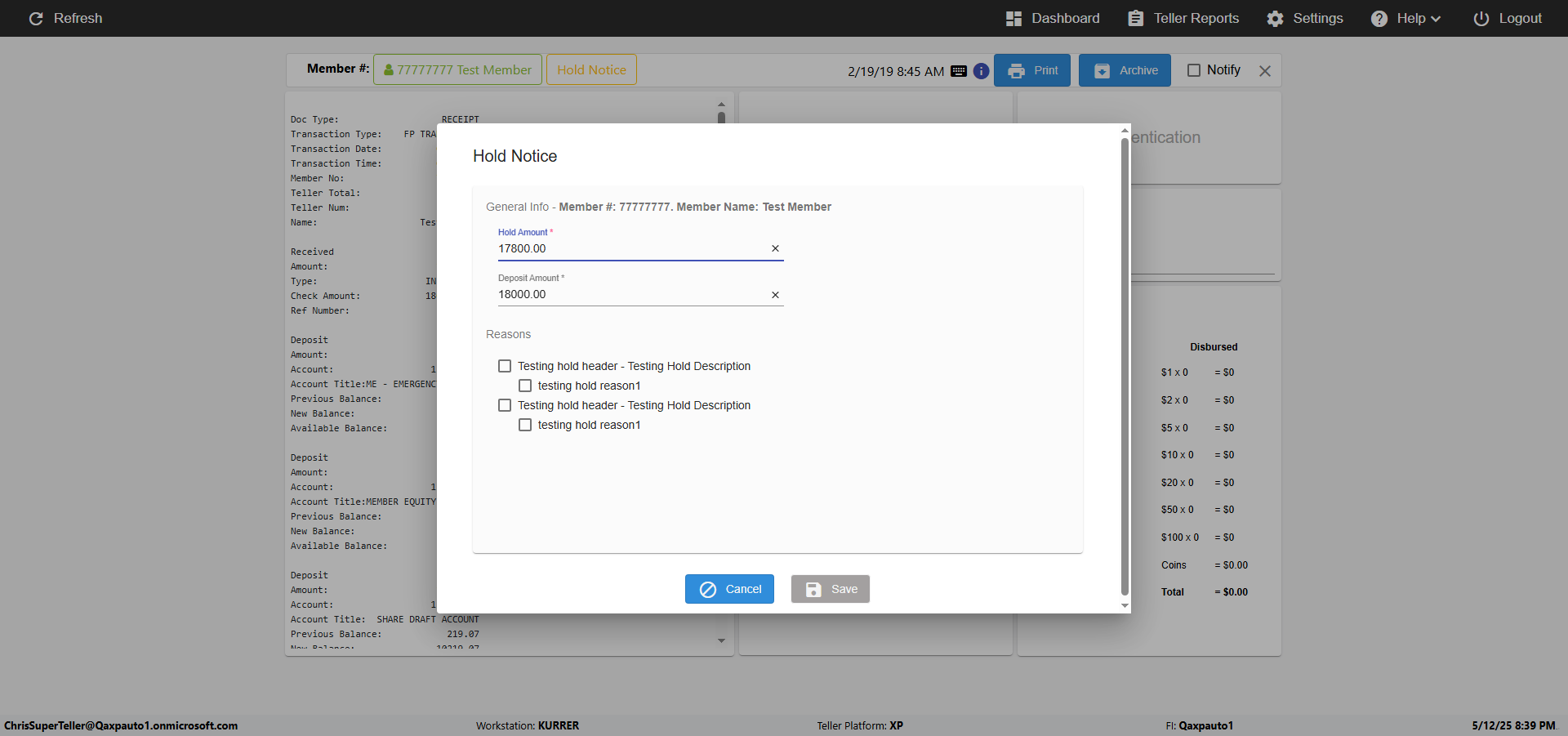
Task: Open the Dashboard grid icon
Action: tap(1013, 18)
